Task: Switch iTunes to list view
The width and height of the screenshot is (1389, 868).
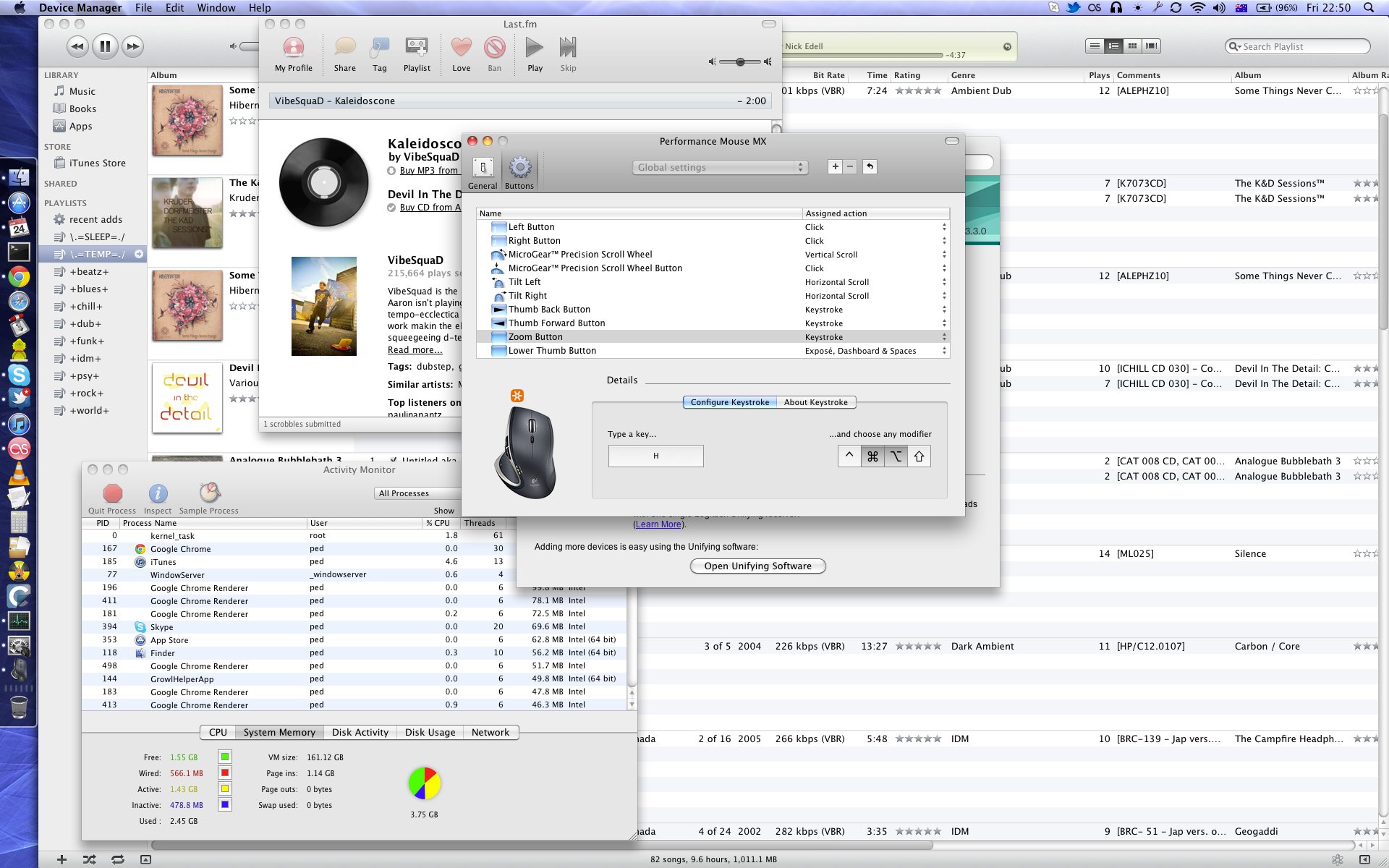Action: 1095,46
